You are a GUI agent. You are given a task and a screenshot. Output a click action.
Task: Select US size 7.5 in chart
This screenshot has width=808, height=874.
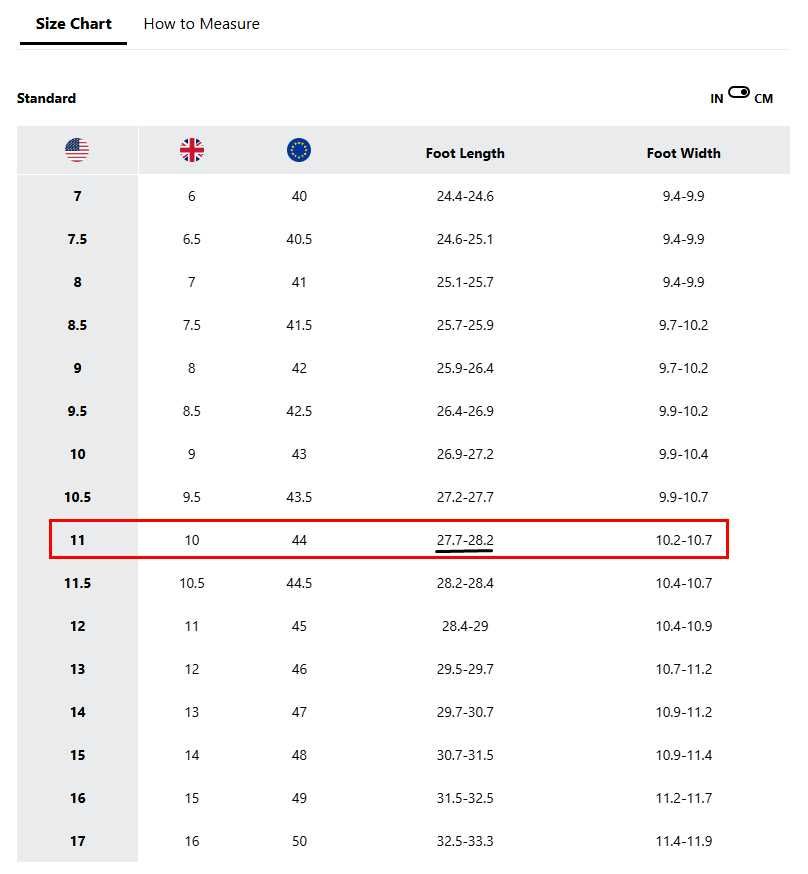[77, 239]
